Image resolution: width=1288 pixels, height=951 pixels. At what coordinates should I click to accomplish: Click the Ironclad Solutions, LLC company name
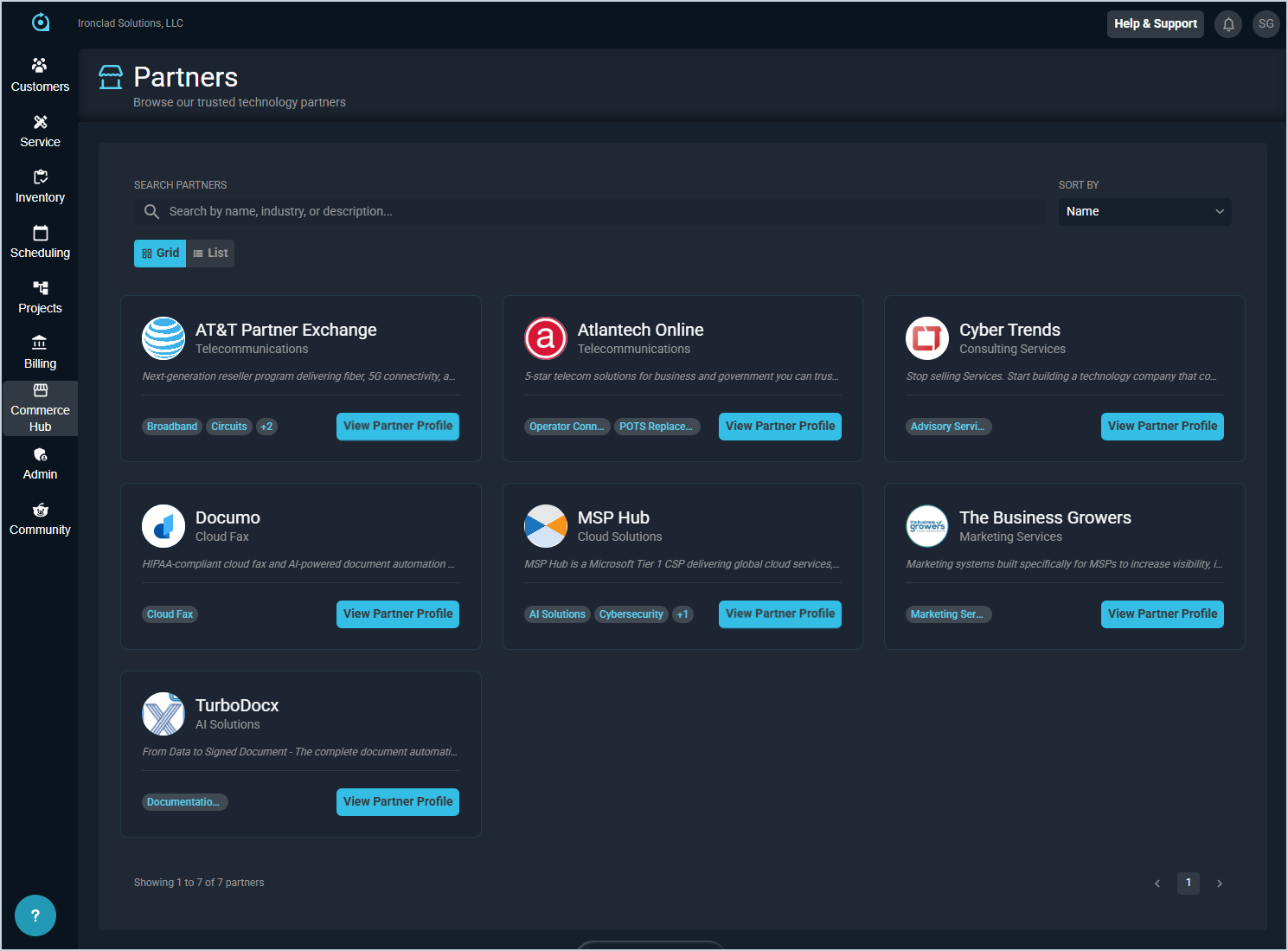131,23
